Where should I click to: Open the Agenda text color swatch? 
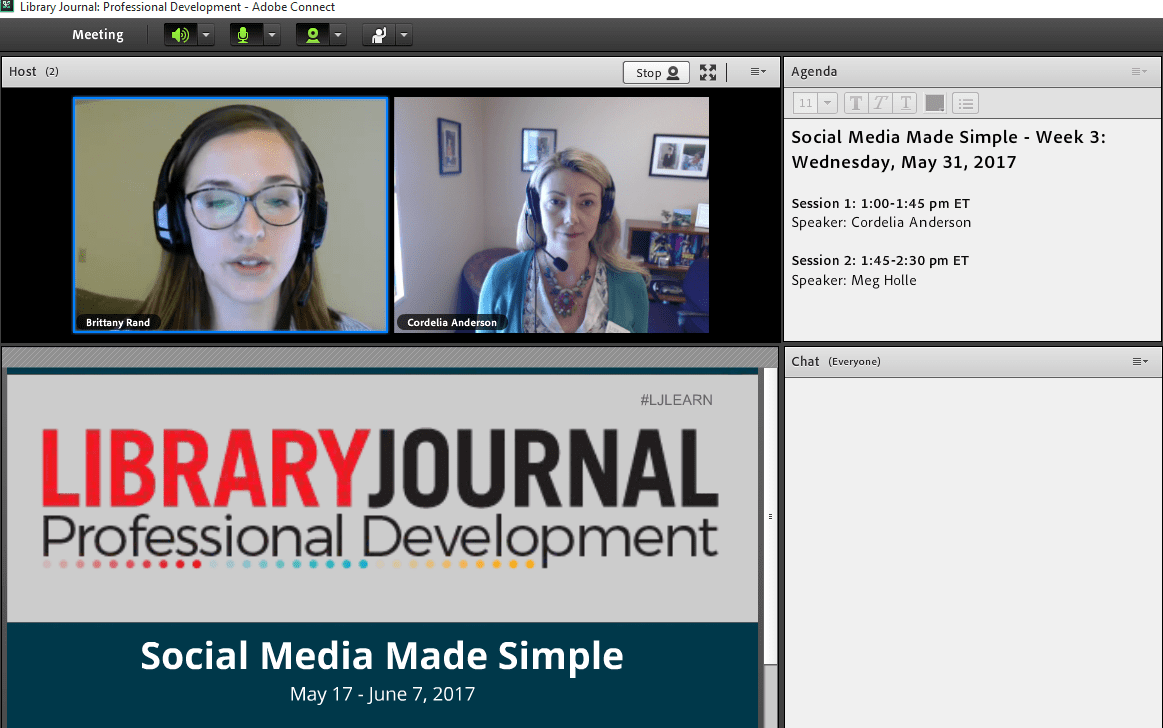pyautogui.click(x=935, y=103)
